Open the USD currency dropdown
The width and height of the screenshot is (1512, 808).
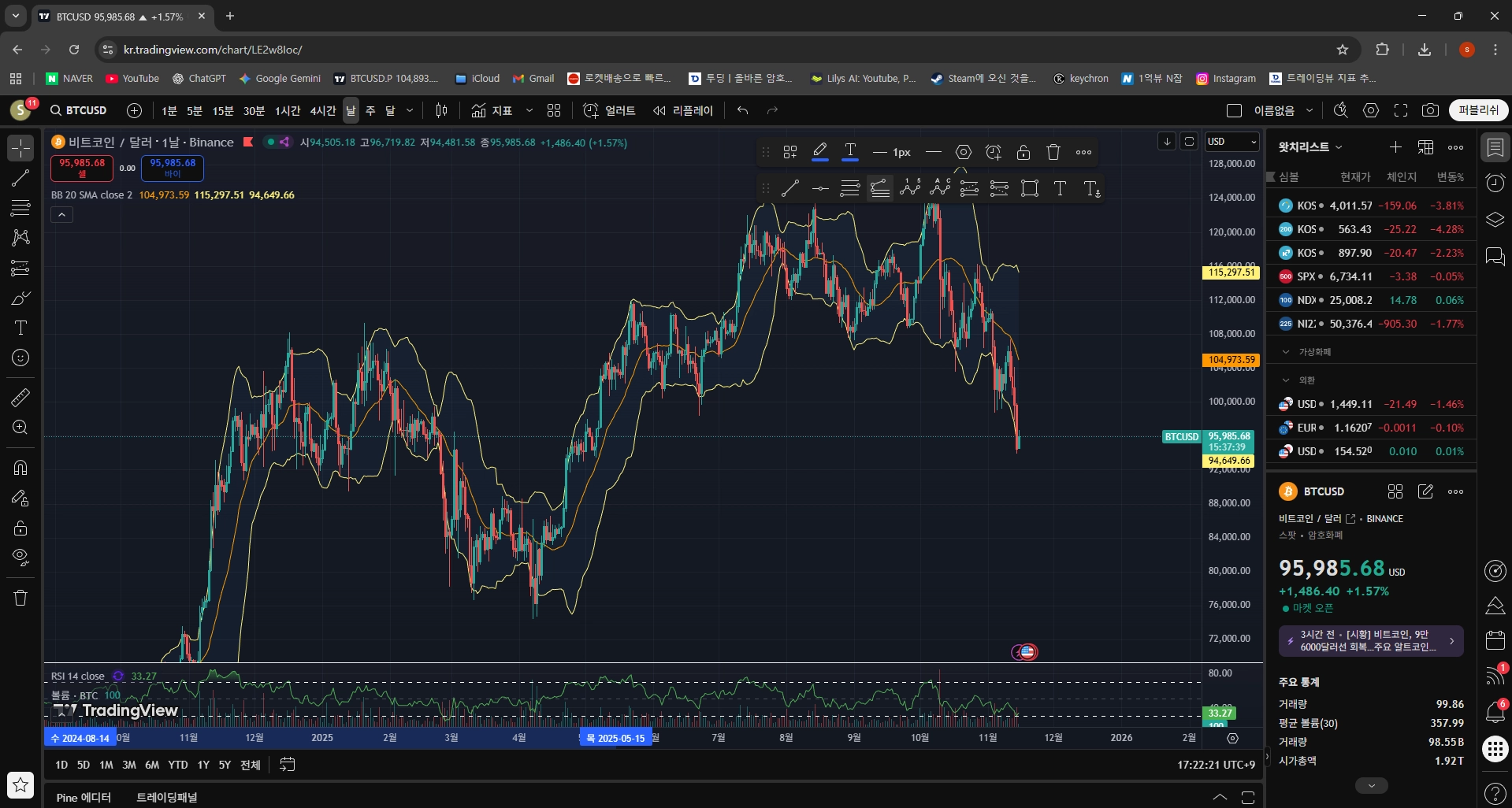1232,142
